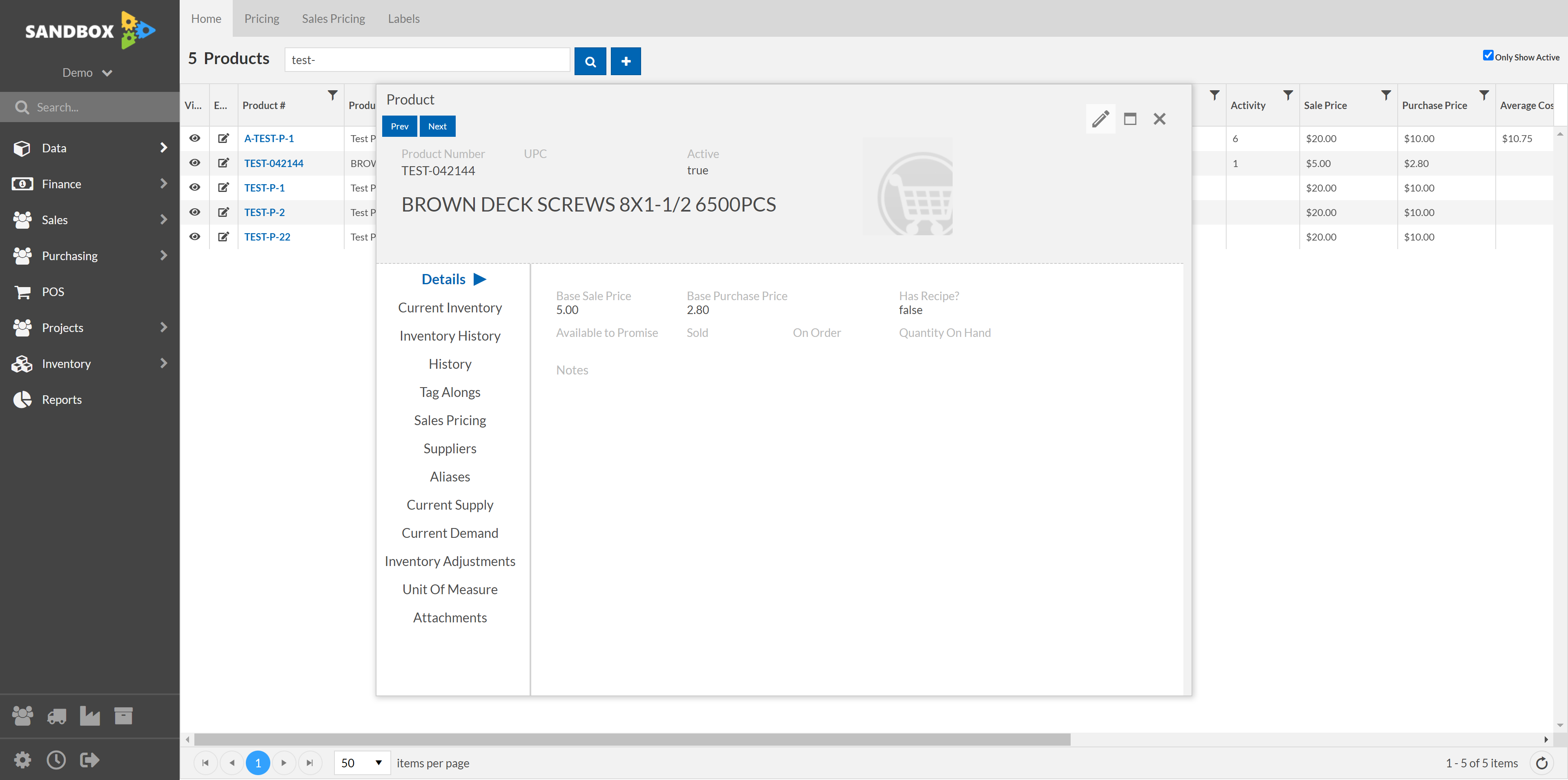Open filter on Sale Price column
Viewport: 1568px width, 780px height.
click(x=1386, y=95)
